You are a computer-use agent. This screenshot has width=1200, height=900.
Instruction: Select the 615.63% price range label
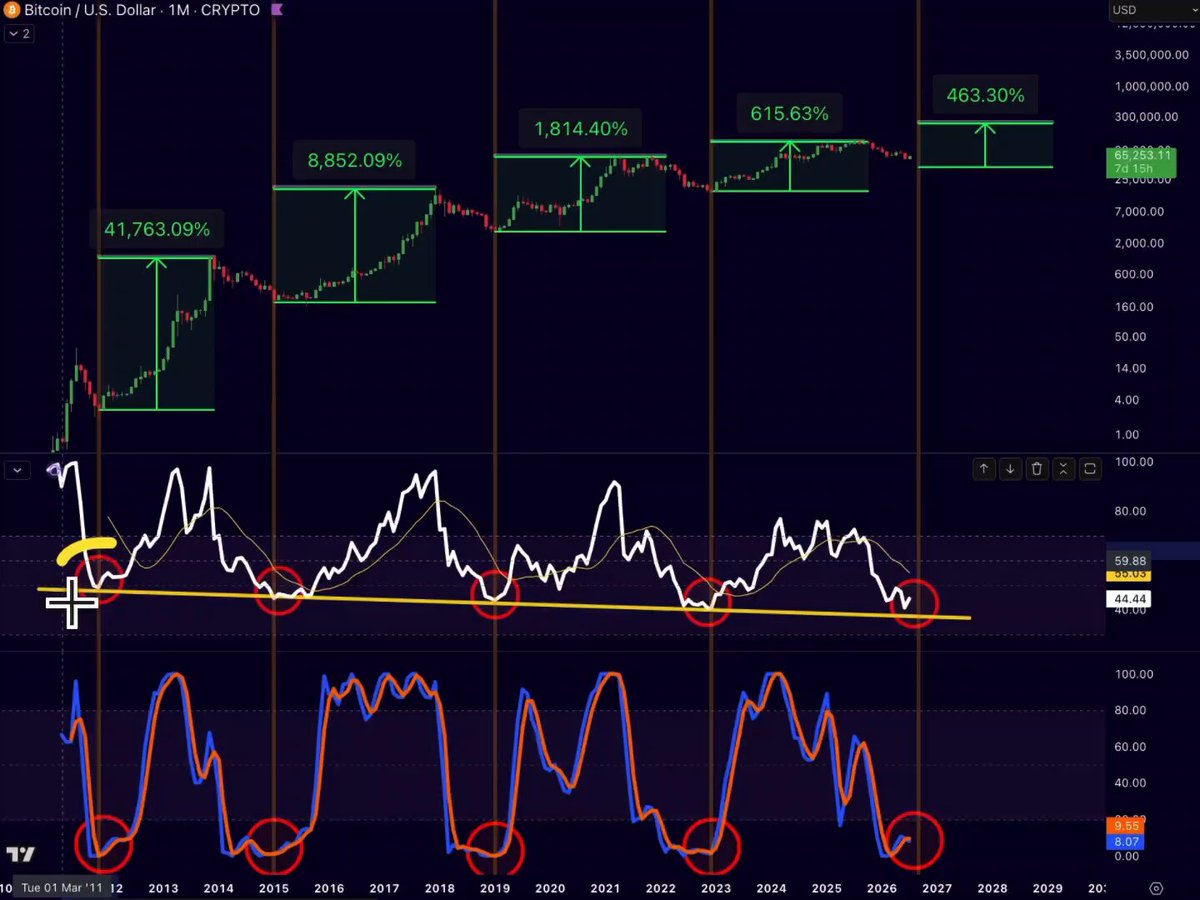click(789, 114)
